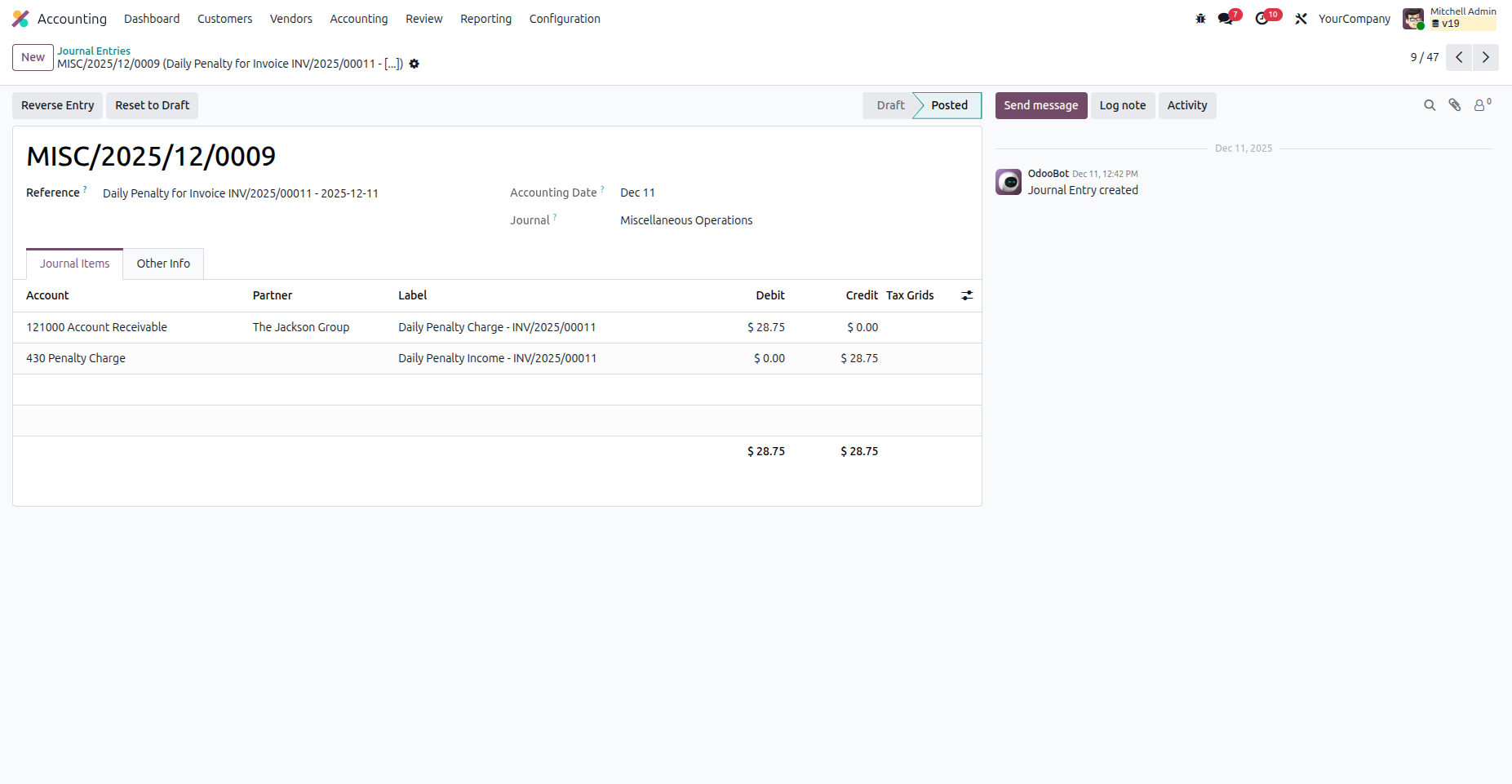1512x784 pixels.
Task: Open the Mitchell Admin user avatar menu
Action: coord(1413,19)
